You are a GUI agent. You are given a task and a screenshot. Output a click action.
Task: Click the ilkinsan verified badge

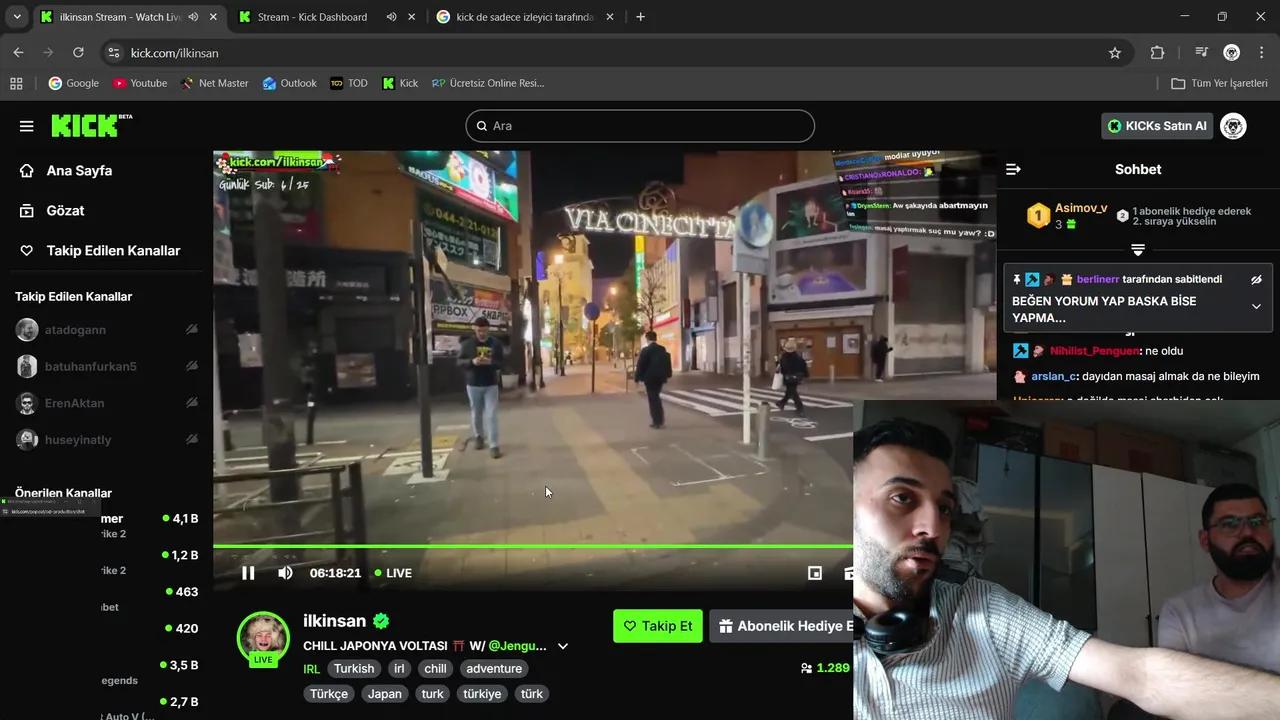coord(381,621)
